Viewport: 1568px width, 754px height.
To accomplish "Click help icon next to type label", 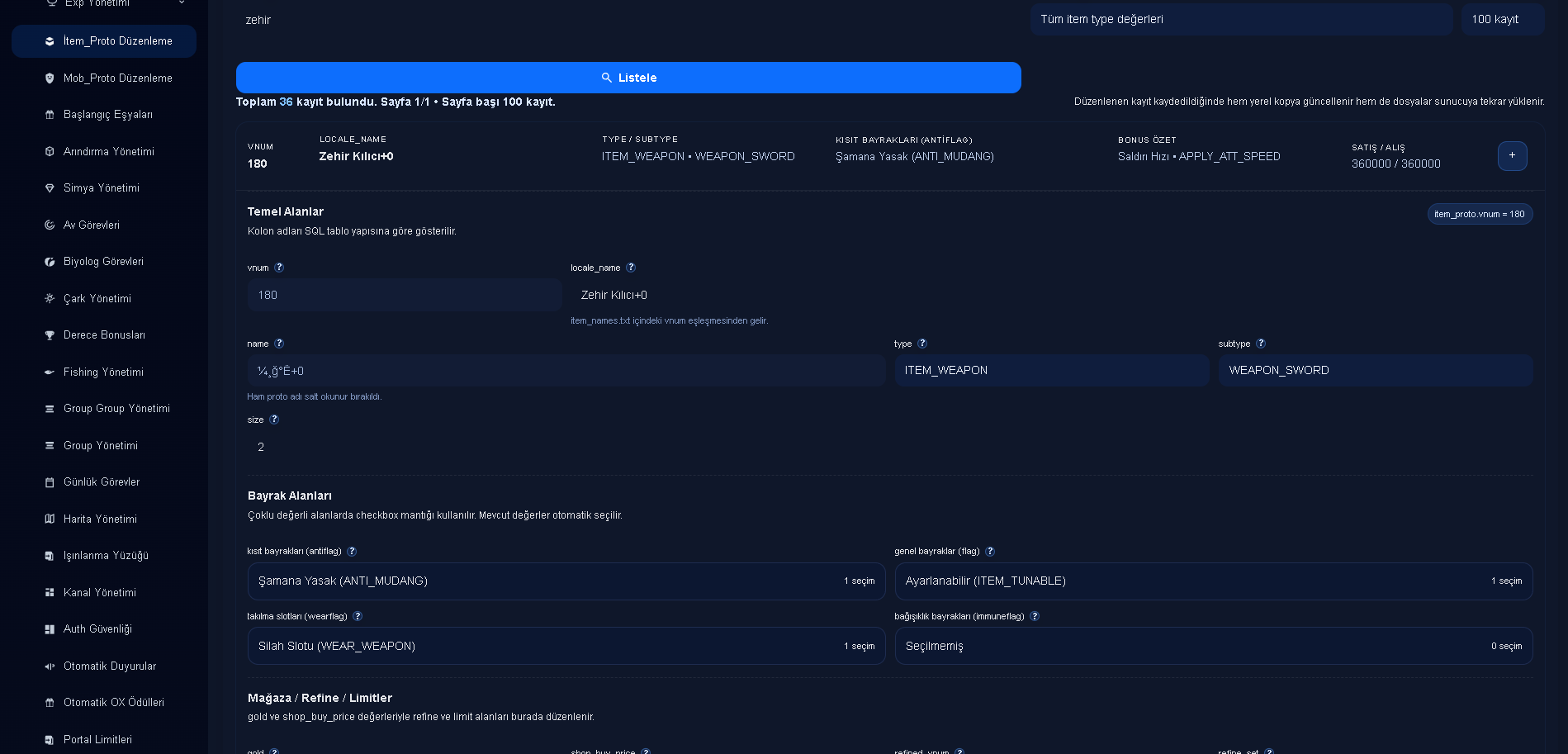I will click(922, 344).
